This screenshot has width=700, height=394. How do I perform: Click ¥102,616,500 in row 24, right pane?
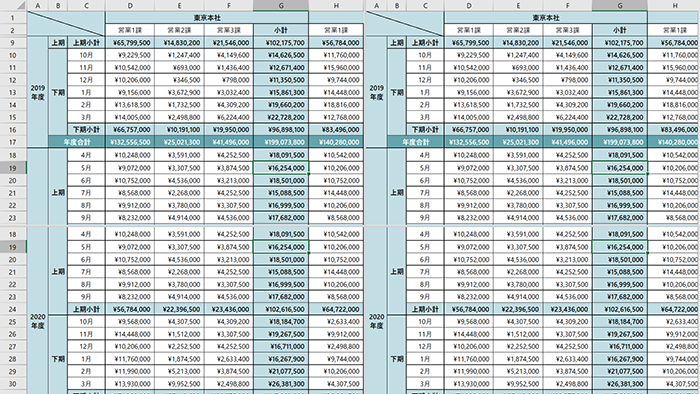[x=620, y=309]
